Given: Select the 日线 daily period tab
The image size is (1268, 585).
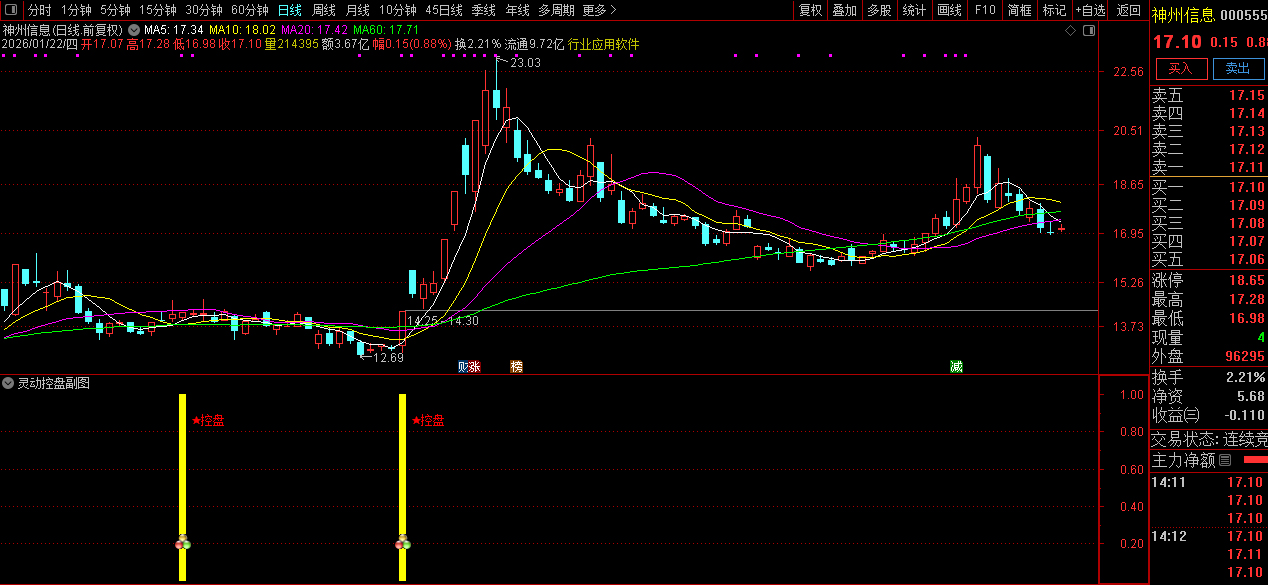Looking at the screenshot, I should (x=290, y=10).
